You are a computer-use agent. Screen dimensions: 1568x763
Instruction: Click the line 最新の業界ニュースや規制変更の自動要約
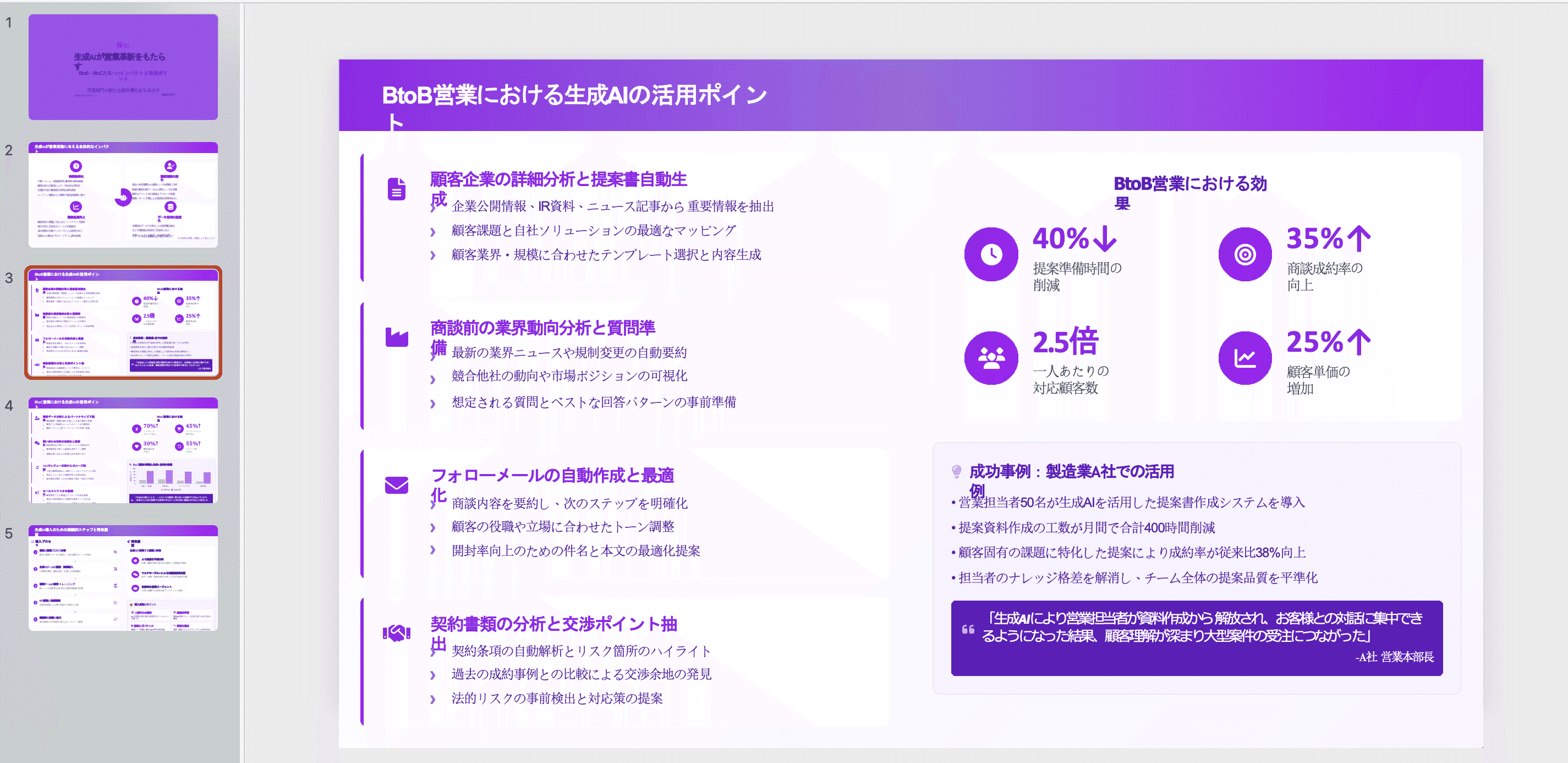pyautogui.click(x=568, y=352)
